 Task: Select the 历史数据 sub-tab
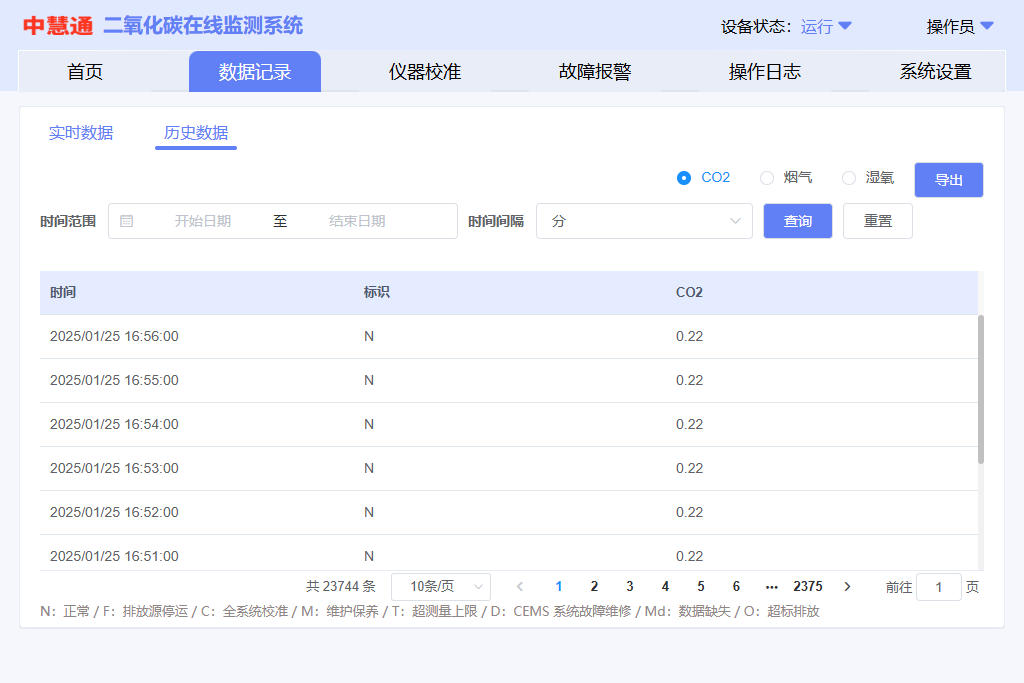[x=196, y=133]
